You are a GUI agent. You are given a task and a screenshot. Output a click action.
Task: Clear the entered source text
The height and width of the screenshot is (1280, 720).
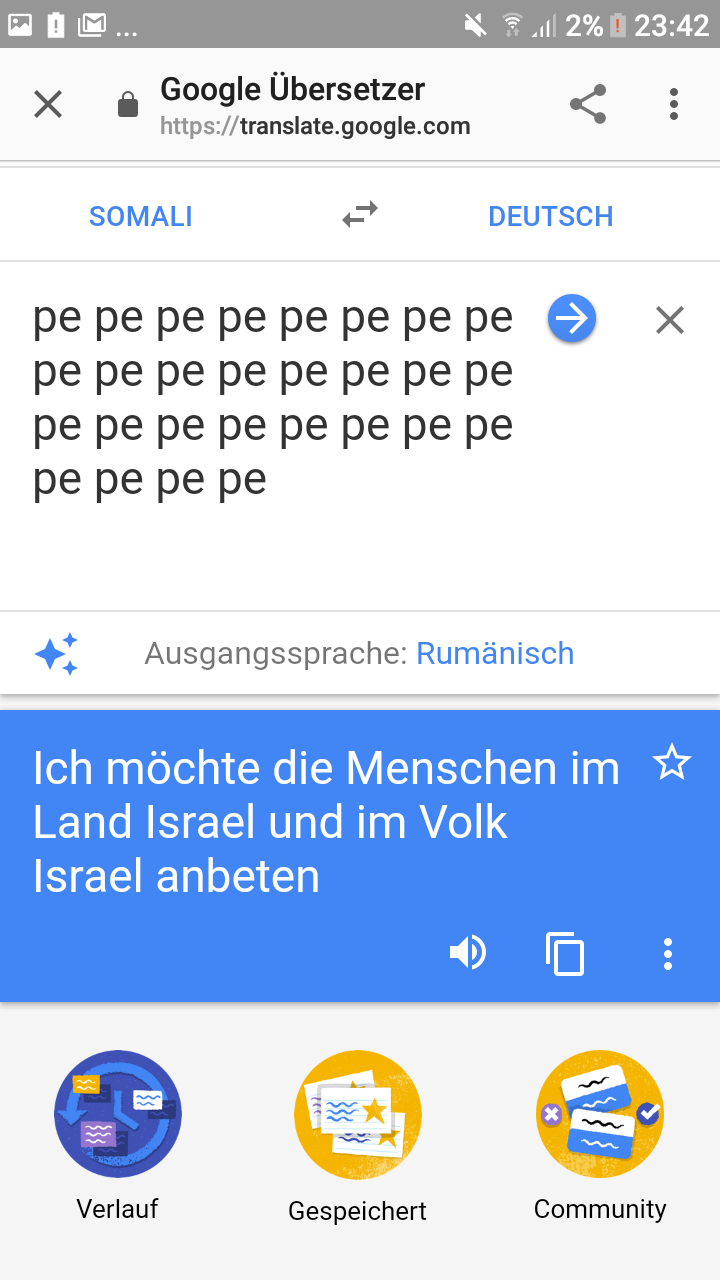tap(669, 320)
